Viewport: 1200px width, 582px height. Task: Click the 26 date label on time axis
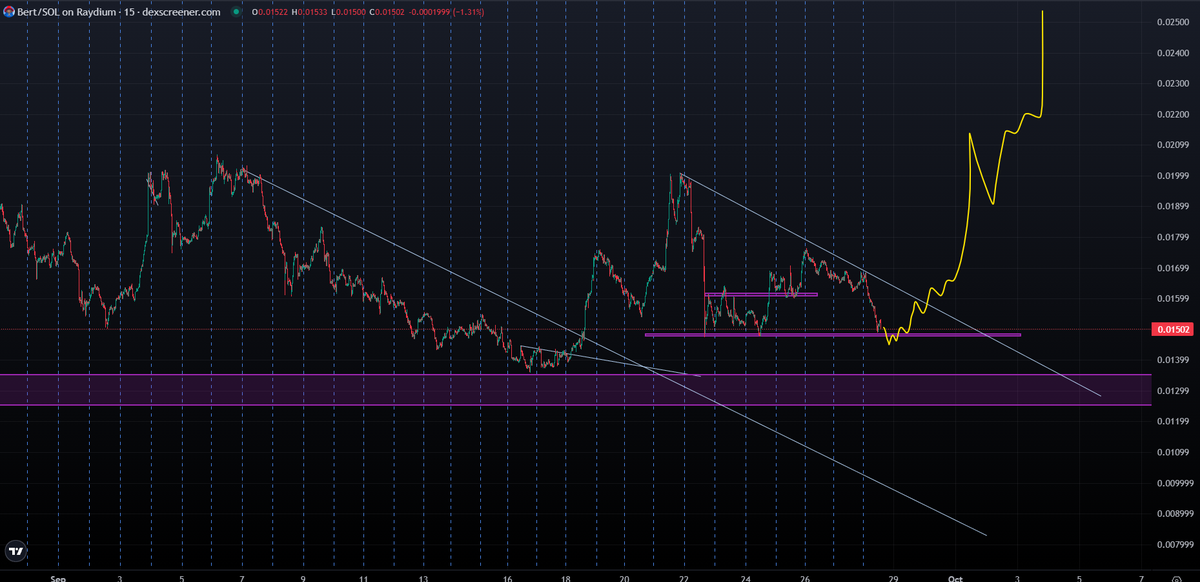[805, 578]
